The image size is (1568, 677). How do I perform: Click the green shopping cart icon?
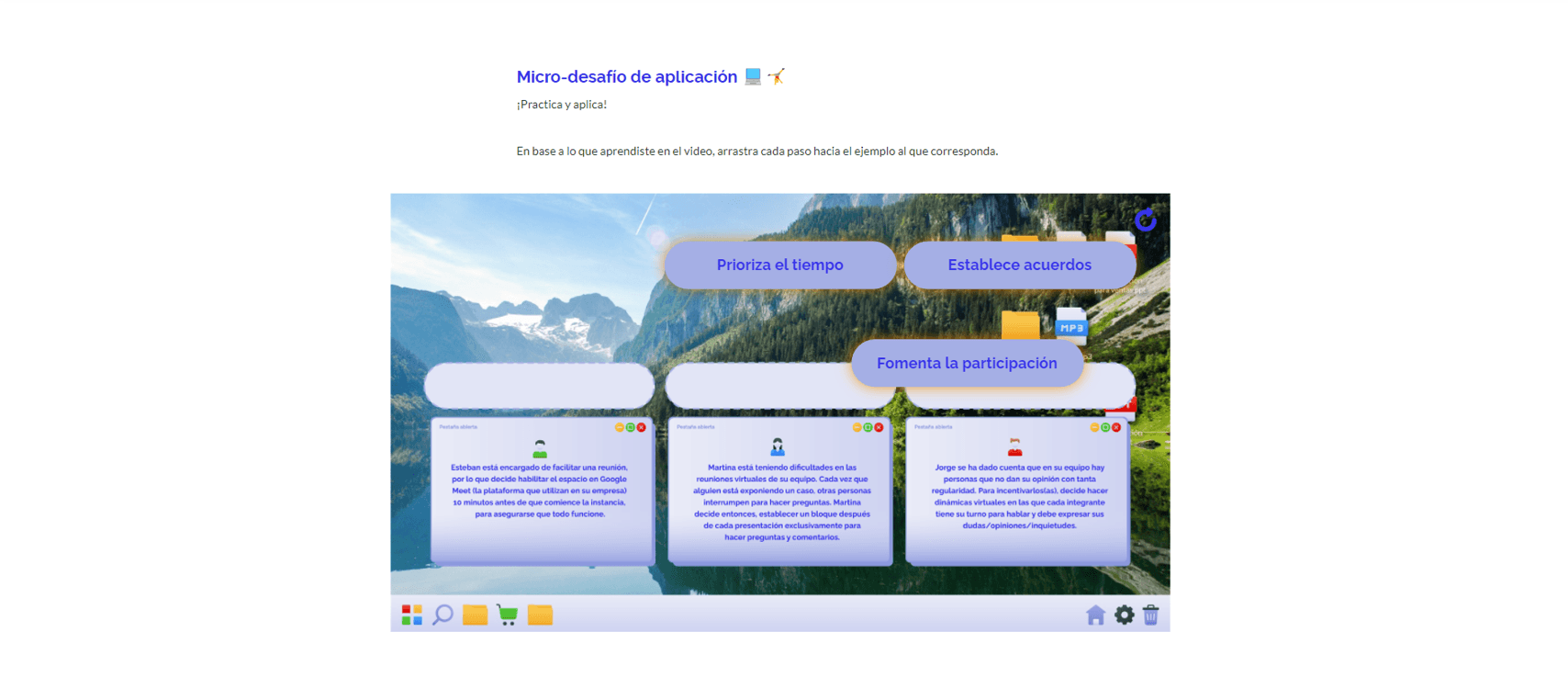[x=507, y=615]
